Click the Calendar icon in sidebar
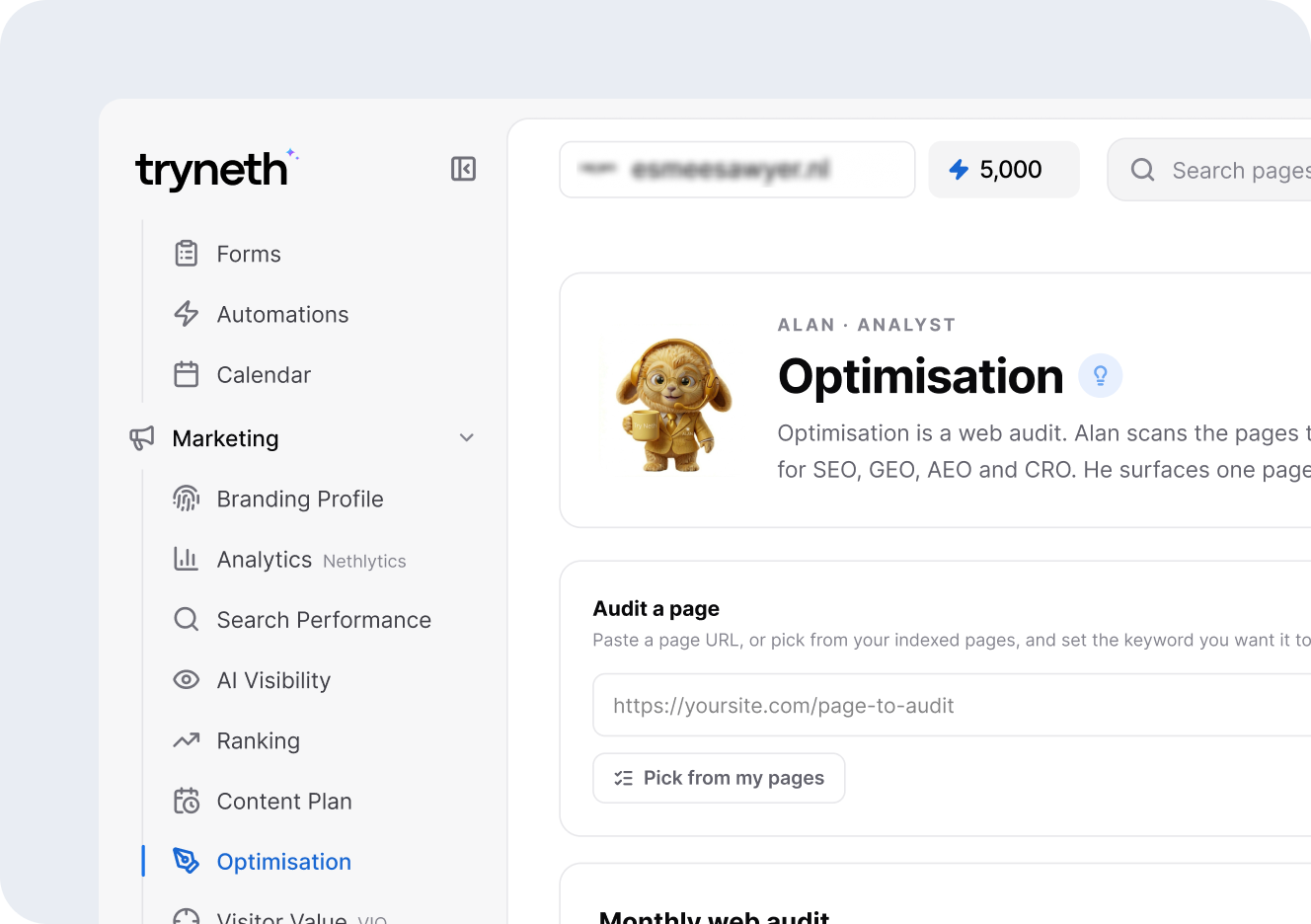The width and height of the screenshot is (1311, 924). pyautogui.click(x=187, y=374)
